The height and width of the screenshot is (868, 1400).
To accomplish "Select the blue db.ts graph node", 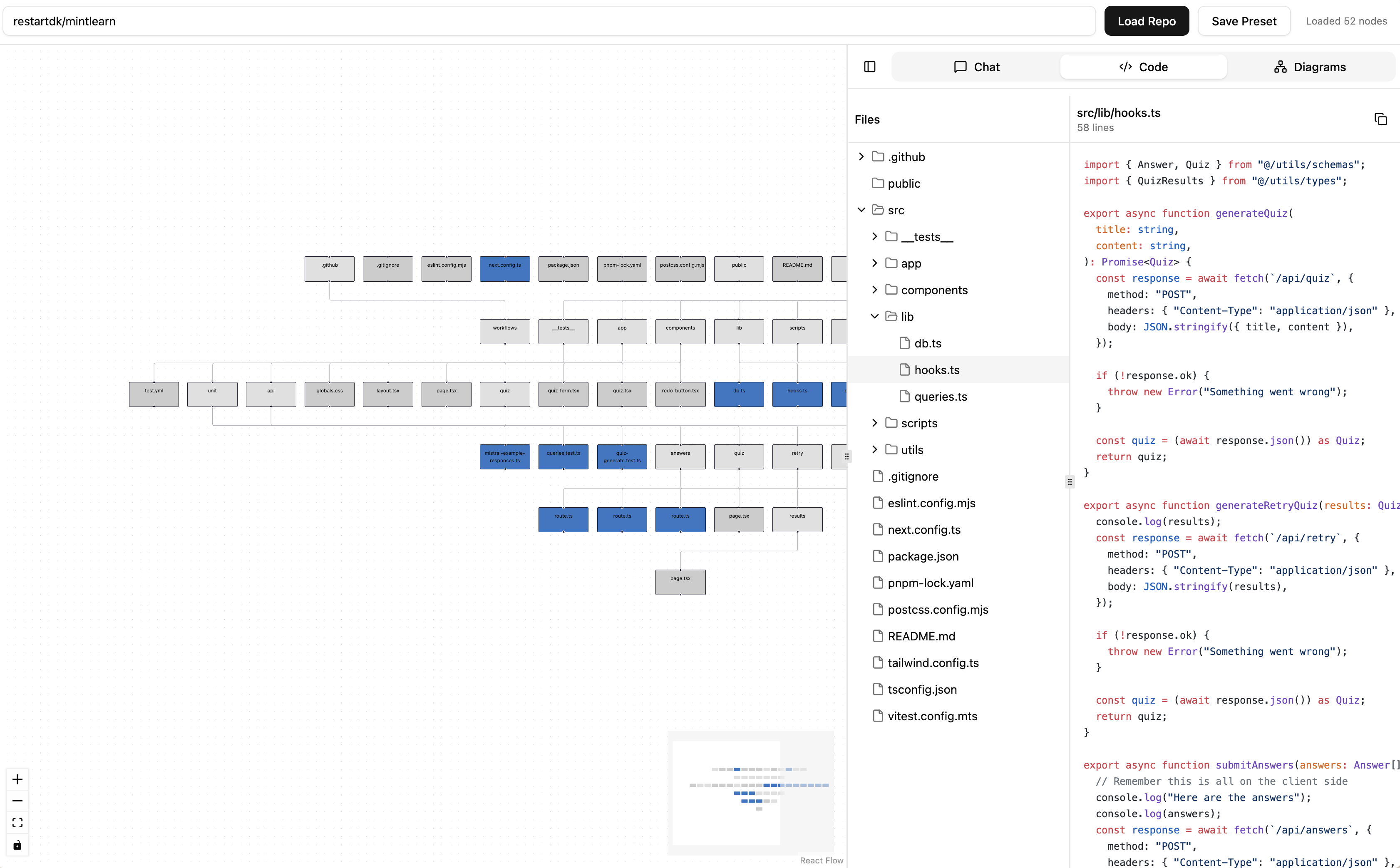I will (x=739, y=394).
